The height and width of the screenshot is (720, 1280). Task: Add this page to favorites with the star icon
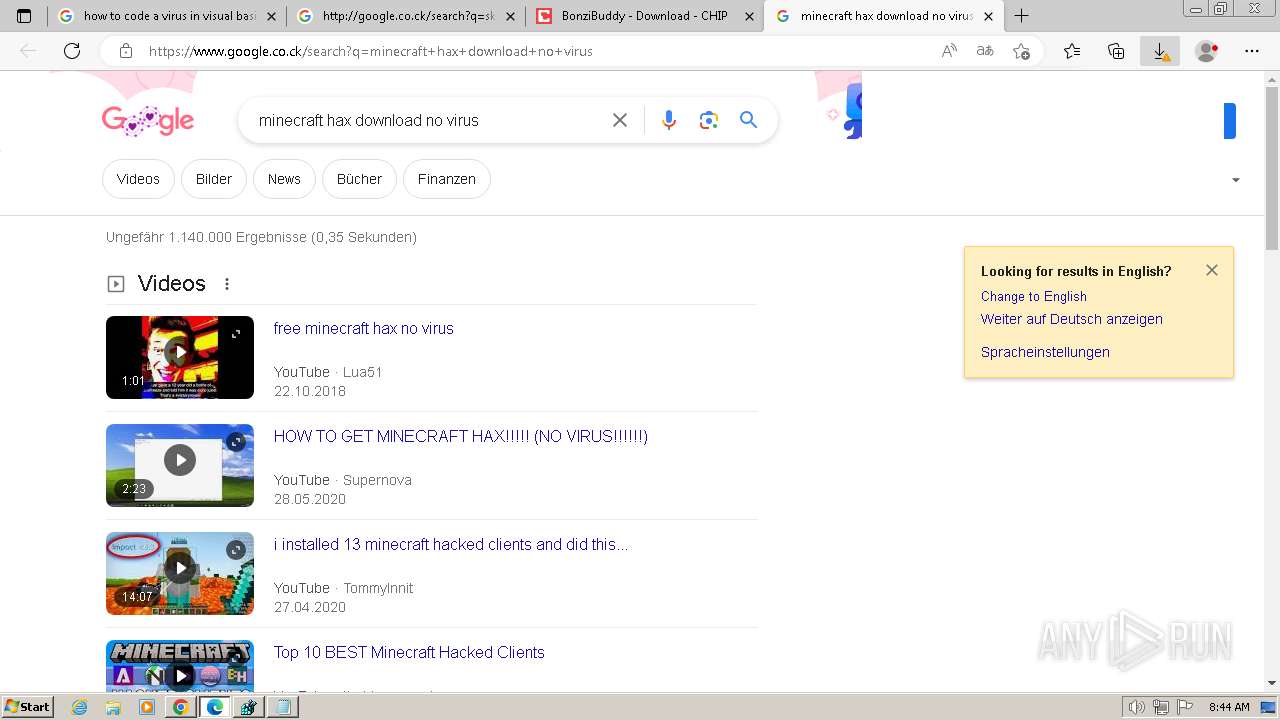[1021, 51]
